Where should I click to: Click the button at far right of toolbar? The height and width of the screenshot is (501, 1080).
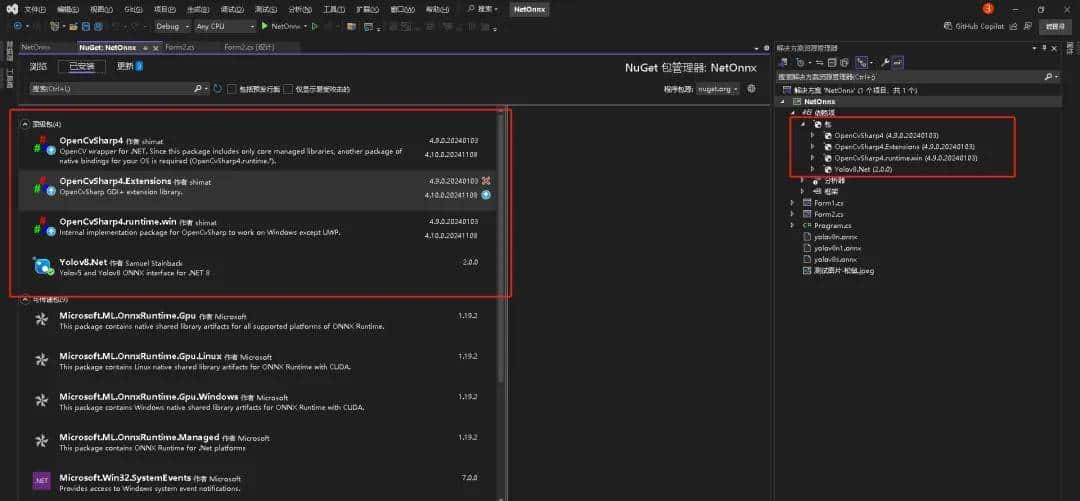pyautogui.click(x=1056, y=26)
